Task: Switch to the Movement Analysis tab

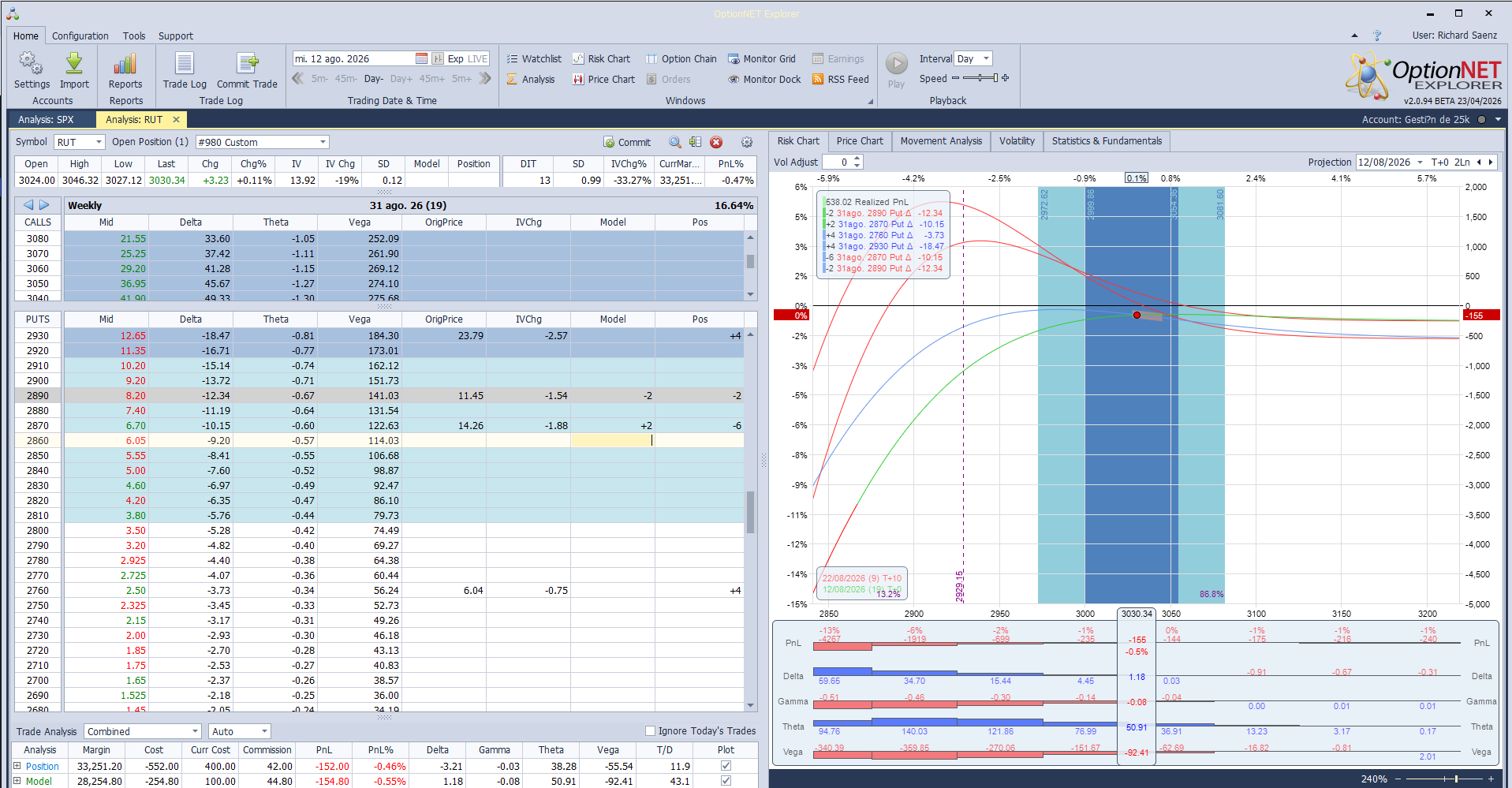Action: pos(941,141)
